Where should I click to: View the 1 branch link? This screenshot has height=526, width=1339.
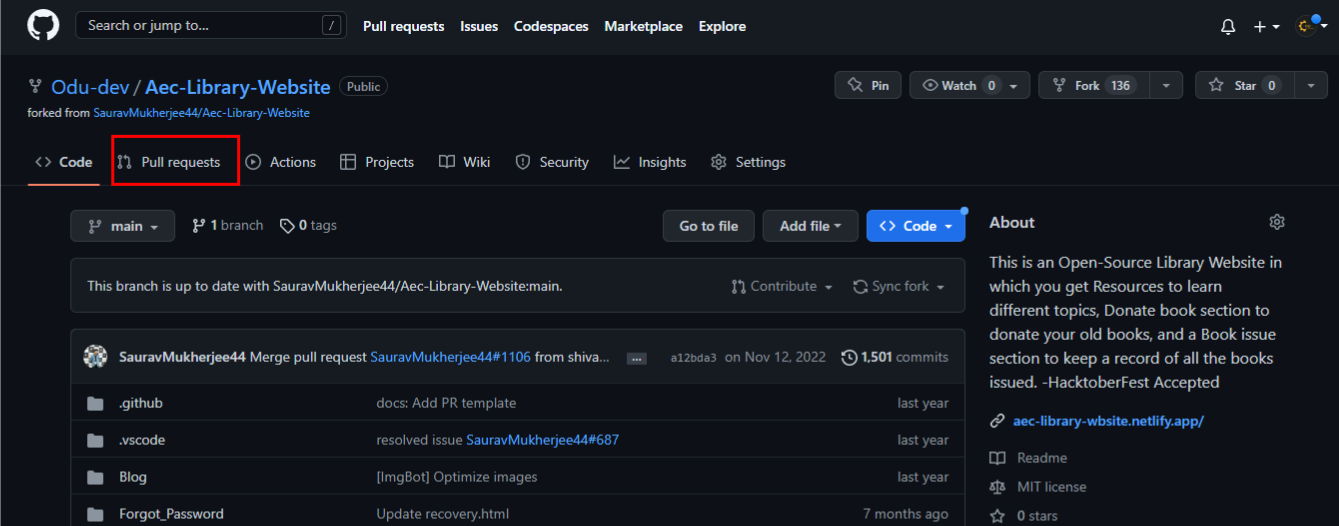228,226
